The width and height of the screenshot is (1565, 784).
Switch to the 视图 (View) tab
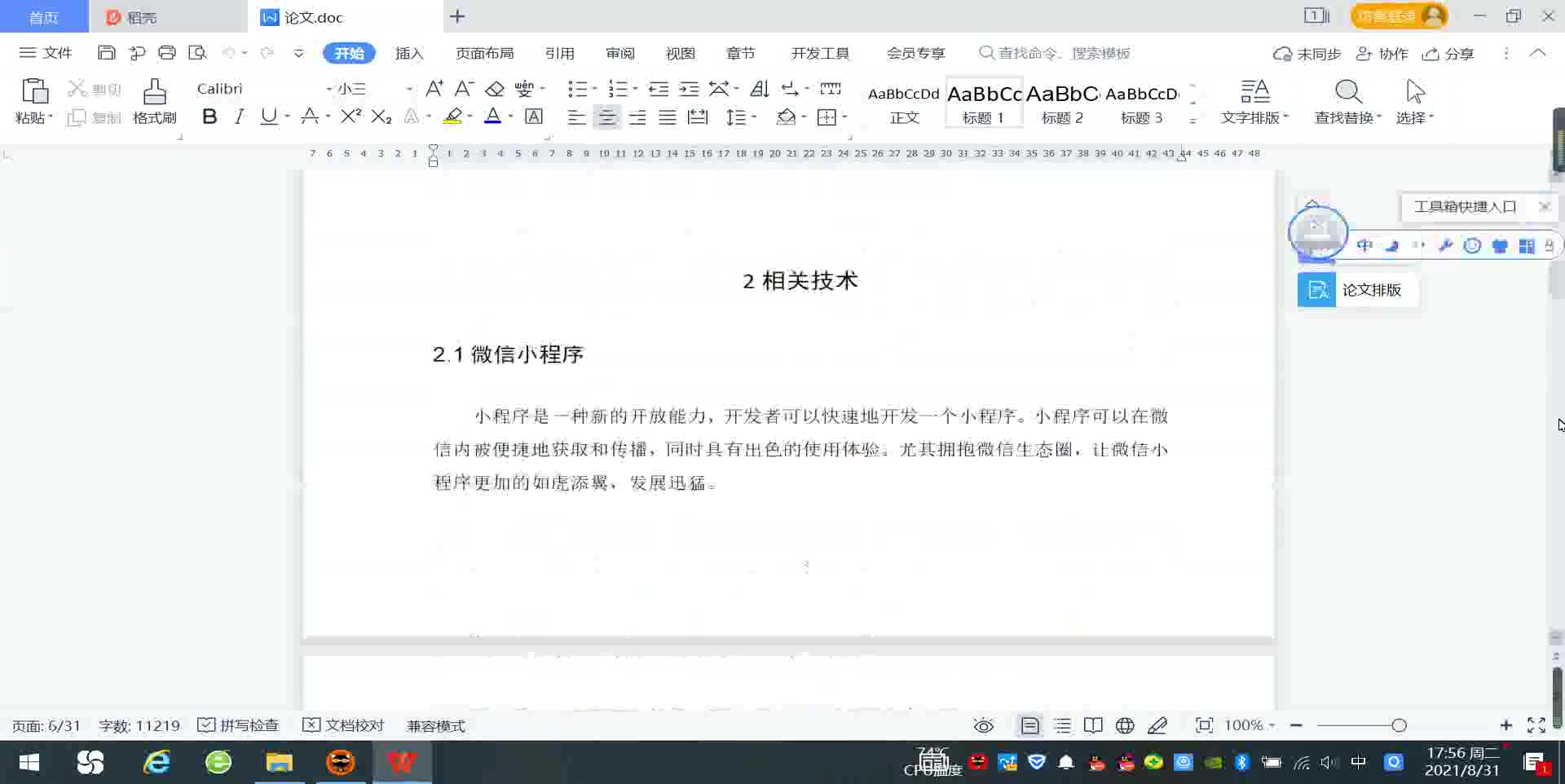pyautogui.click(x=680, y=53)
